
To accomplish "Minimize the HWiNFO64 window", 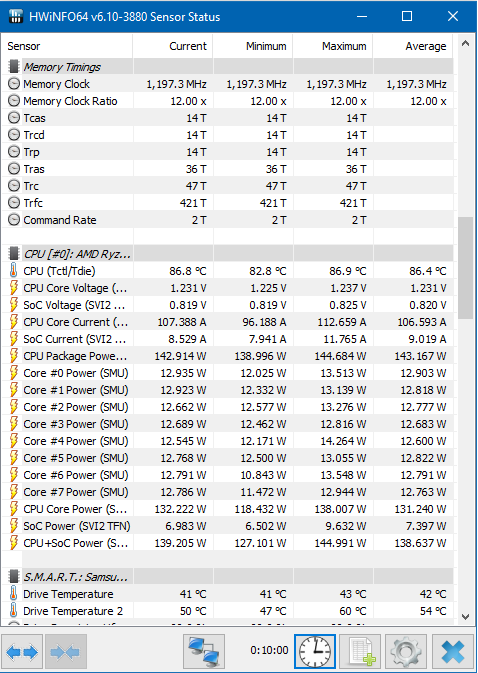I will coord(362,16).
